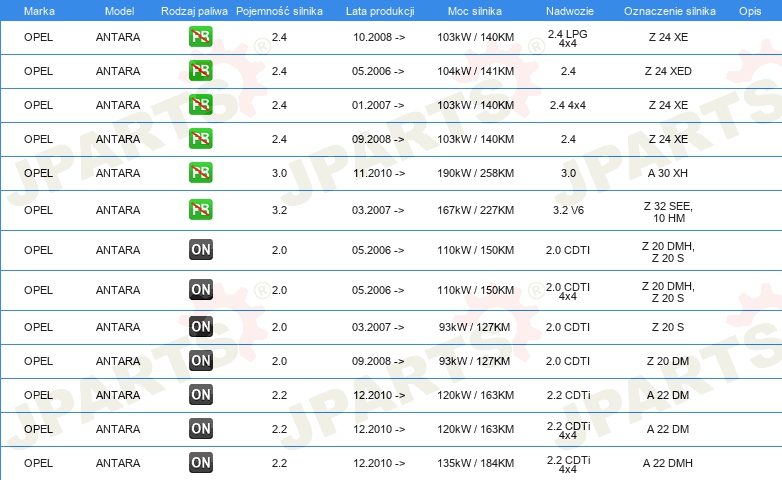Select the 3.2 V6 body cell
Viewport: 782px width, 480px height.
point(568,210)
